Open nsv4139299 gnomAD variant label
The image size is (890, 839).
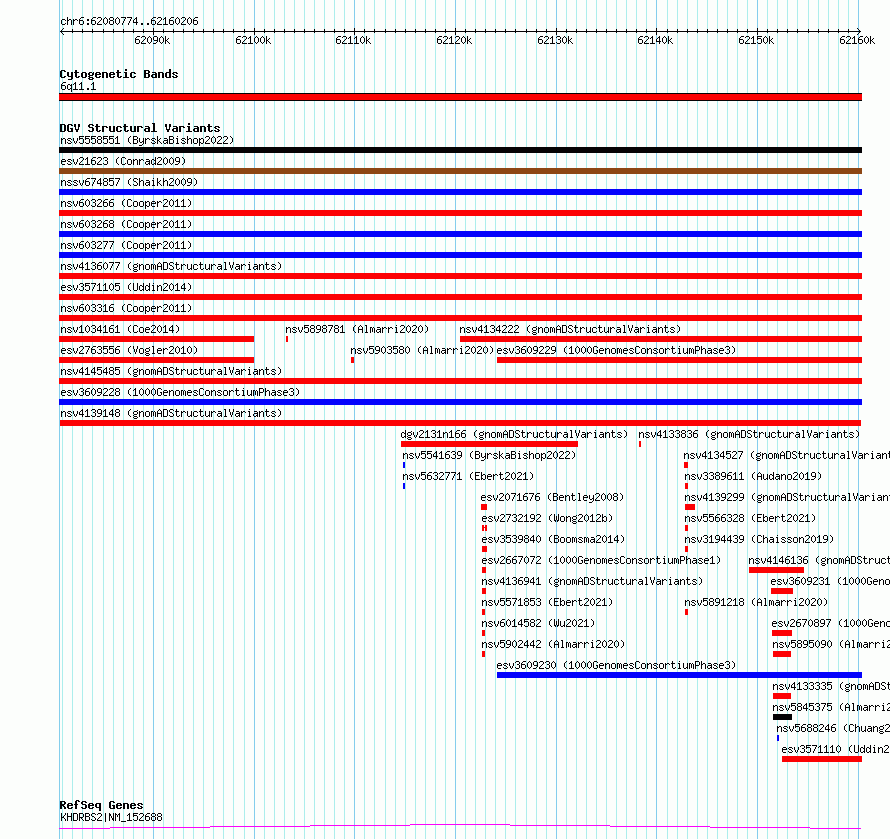pyautogui.click(x=787, y=497)
